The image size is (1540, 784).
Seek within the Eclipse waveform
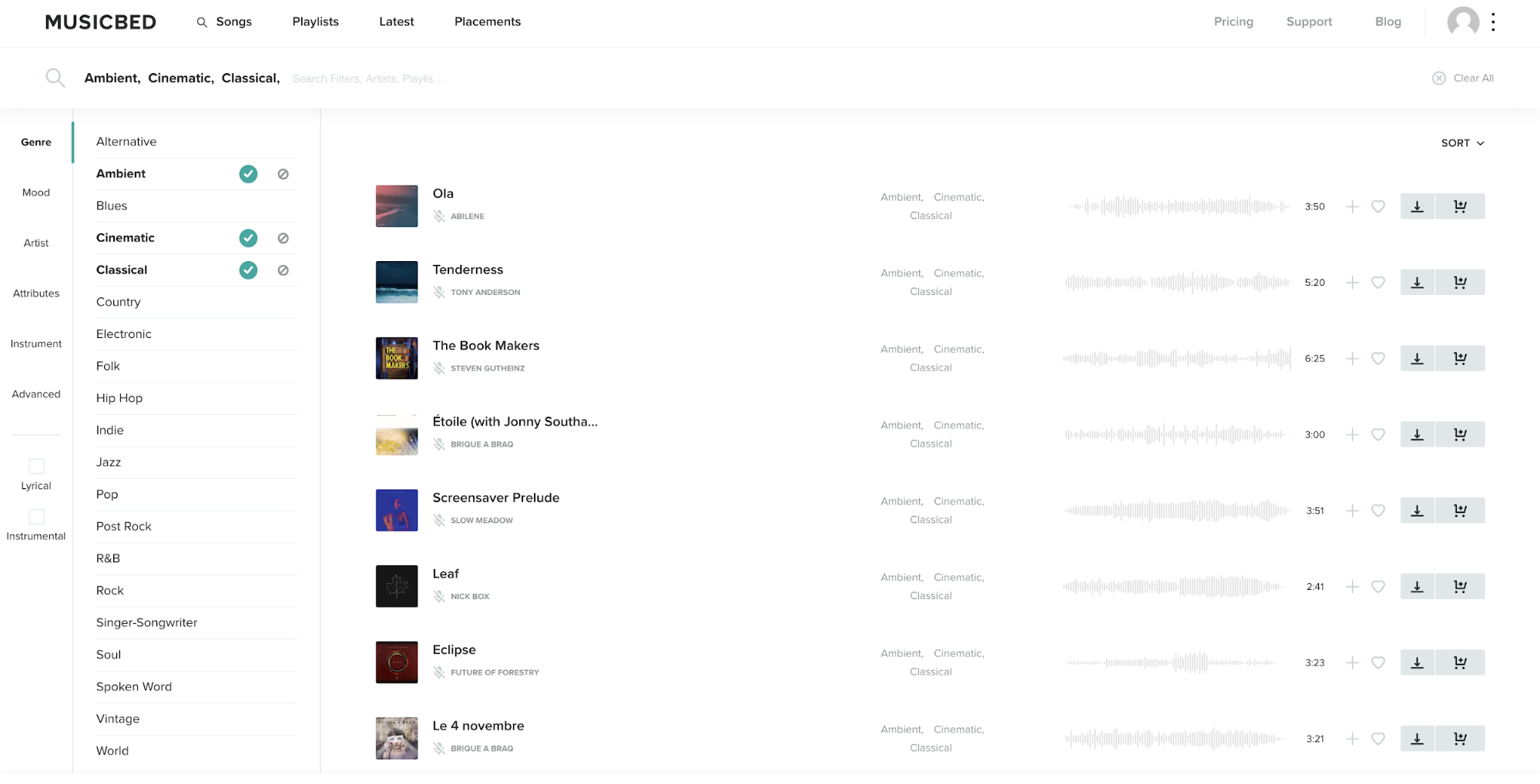(x=1172, y=663)
